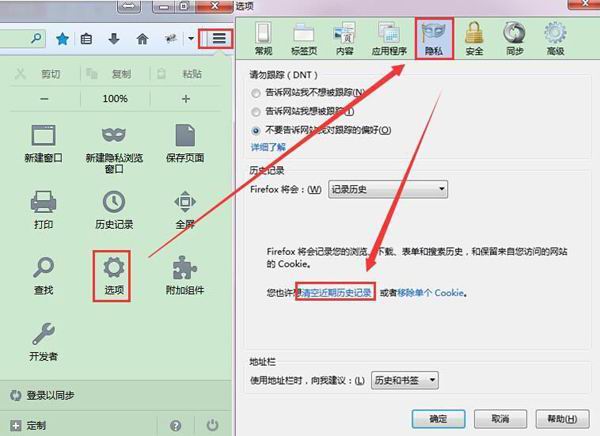This screenshot has height=436, width=600.
Task: Open the hamburger menu button
Action: [219, 38]
